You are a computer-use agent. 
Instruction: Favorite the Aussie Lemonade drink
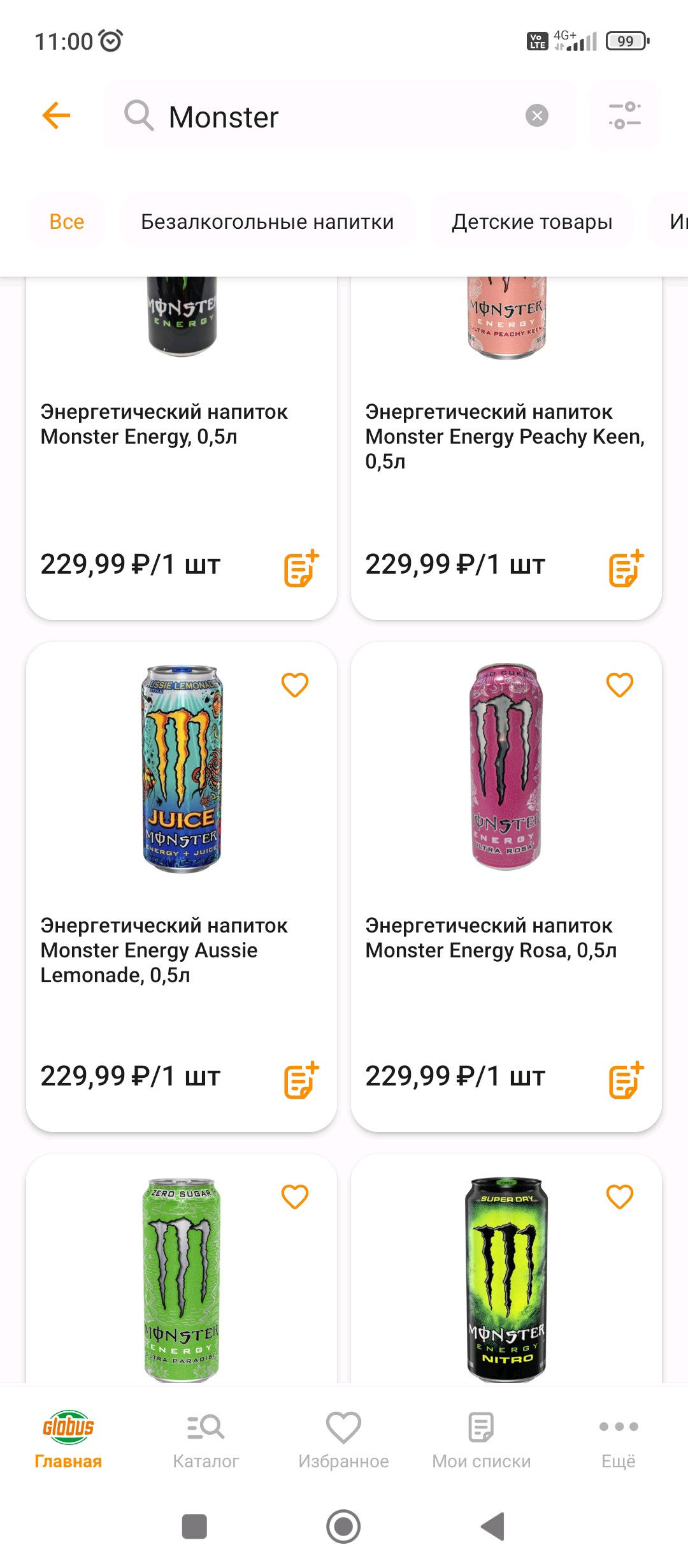295,685
